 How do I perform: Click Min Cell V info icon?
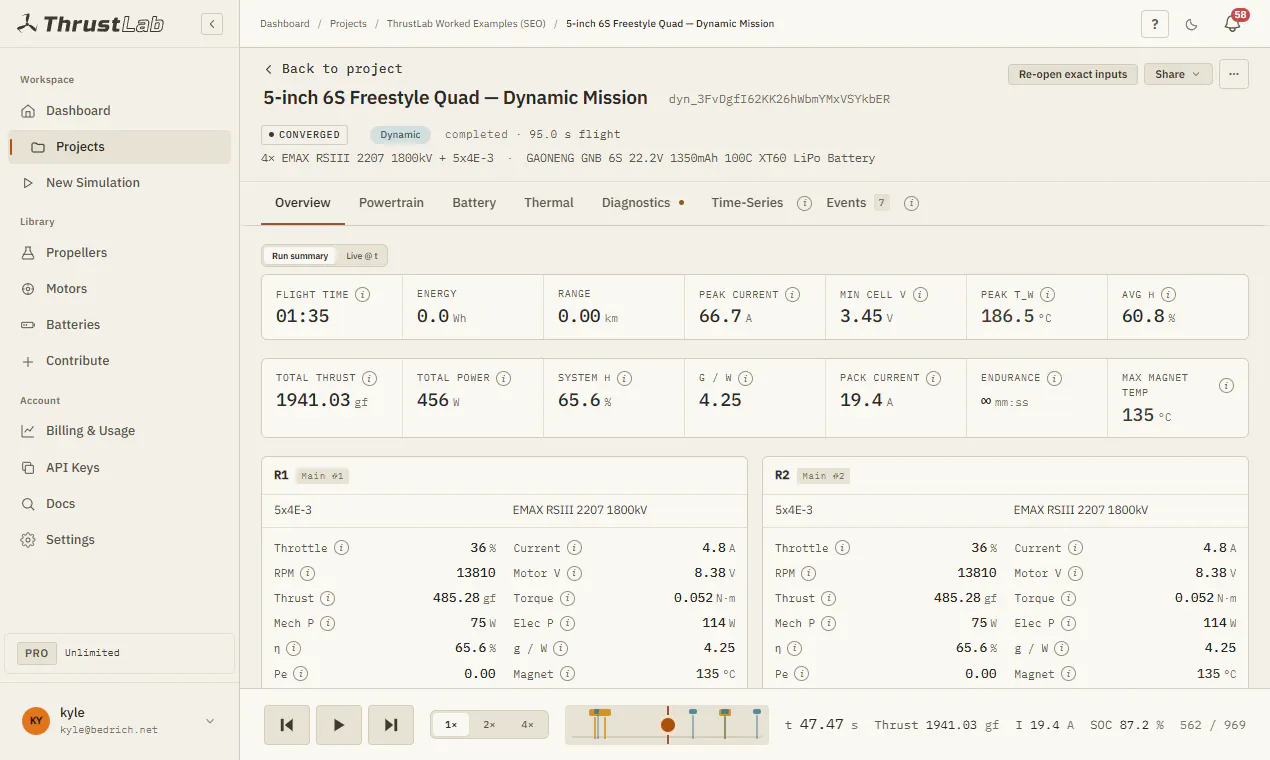tap(920, 295)
